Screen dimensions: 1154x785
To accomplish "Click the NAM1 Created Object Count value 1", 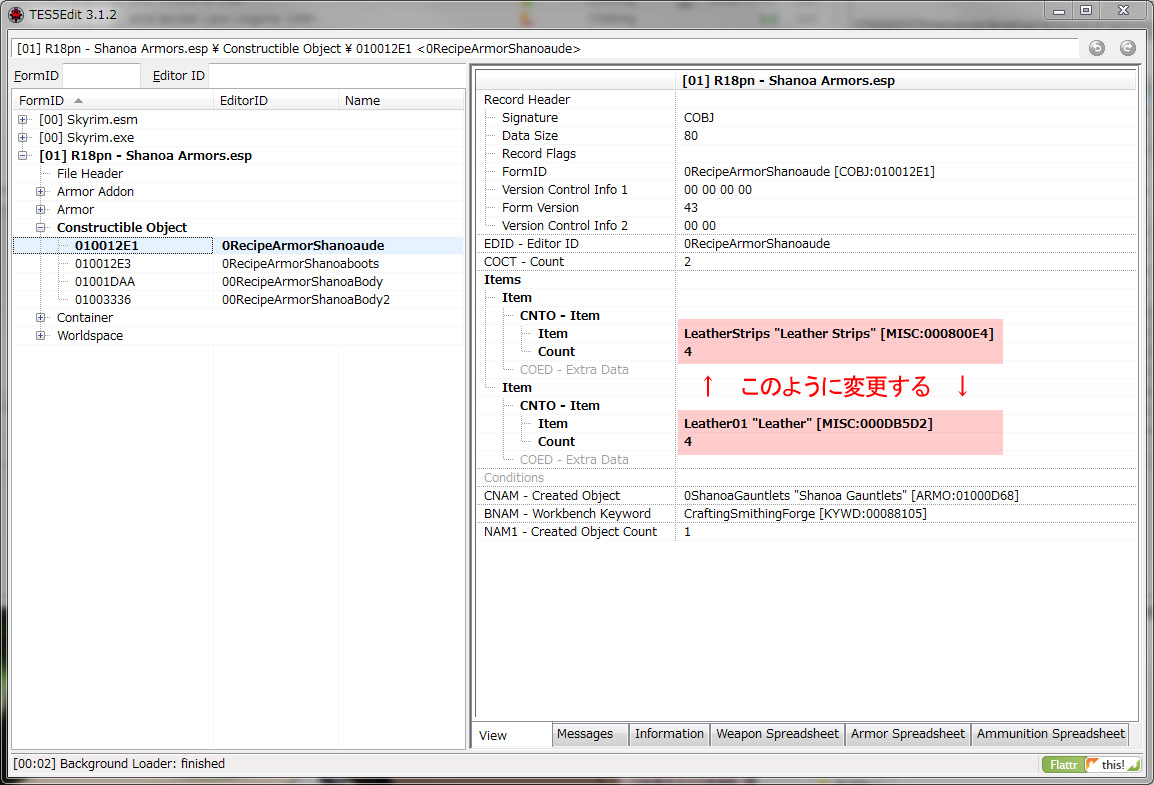I will [687, 532].
